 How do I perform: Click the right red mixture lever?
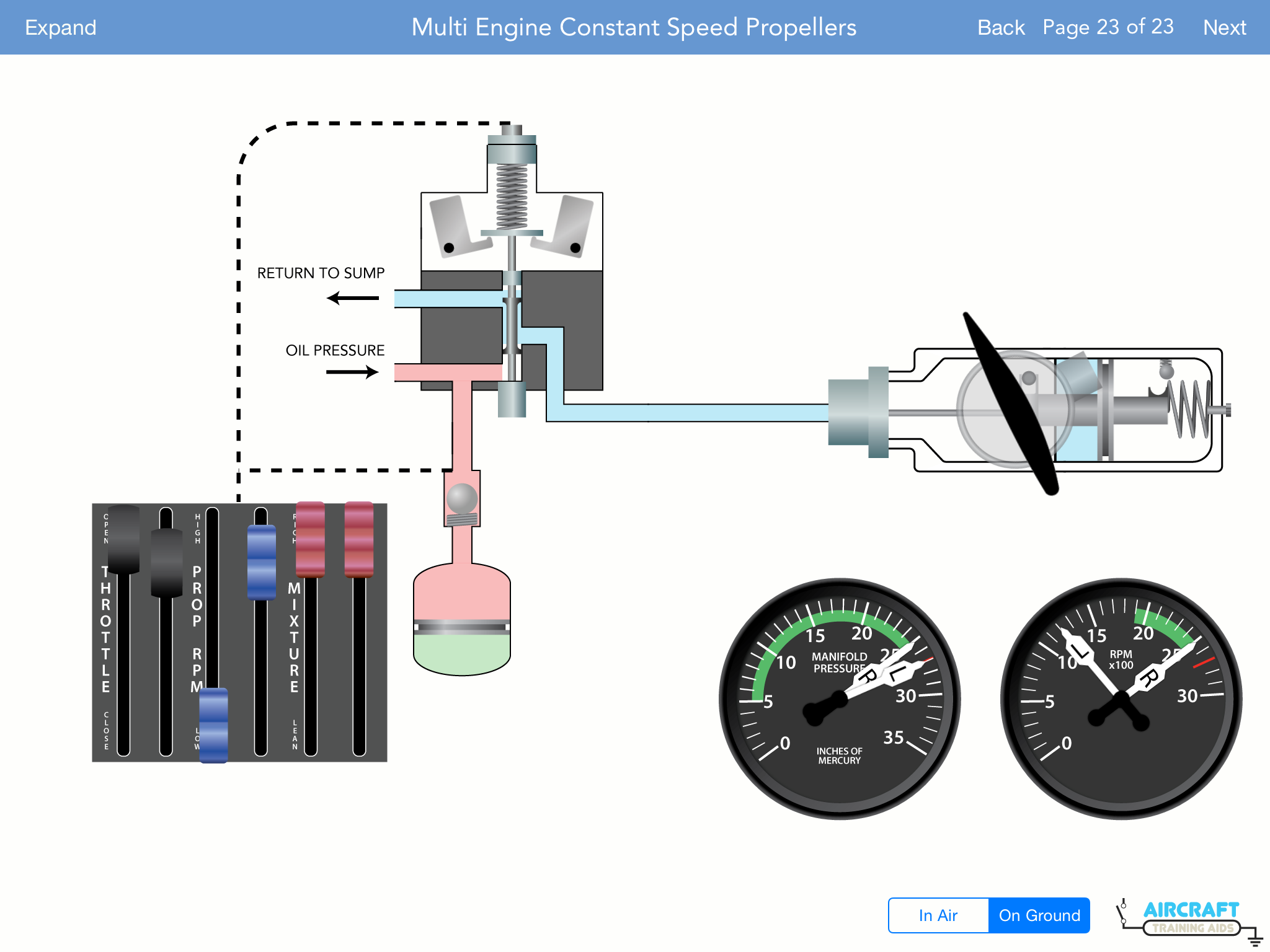358,539
